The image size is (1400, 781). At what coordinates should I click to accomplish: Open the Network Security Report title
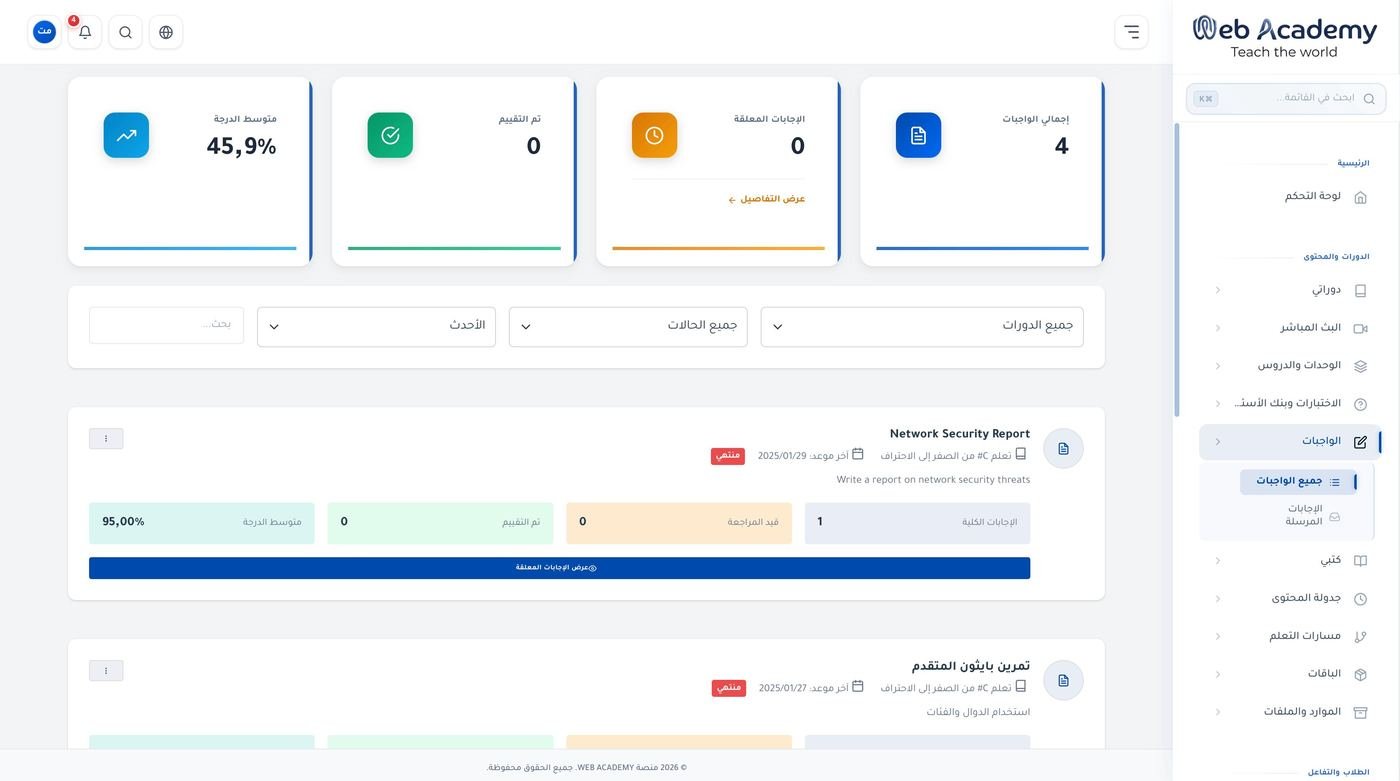point(960,434)
